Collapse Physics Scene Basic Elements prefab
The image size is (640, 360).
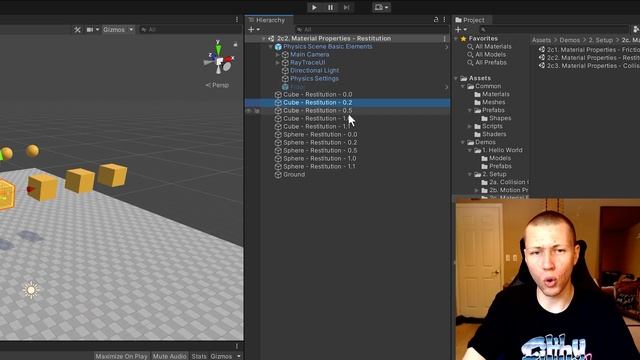(x=271, y=47)
